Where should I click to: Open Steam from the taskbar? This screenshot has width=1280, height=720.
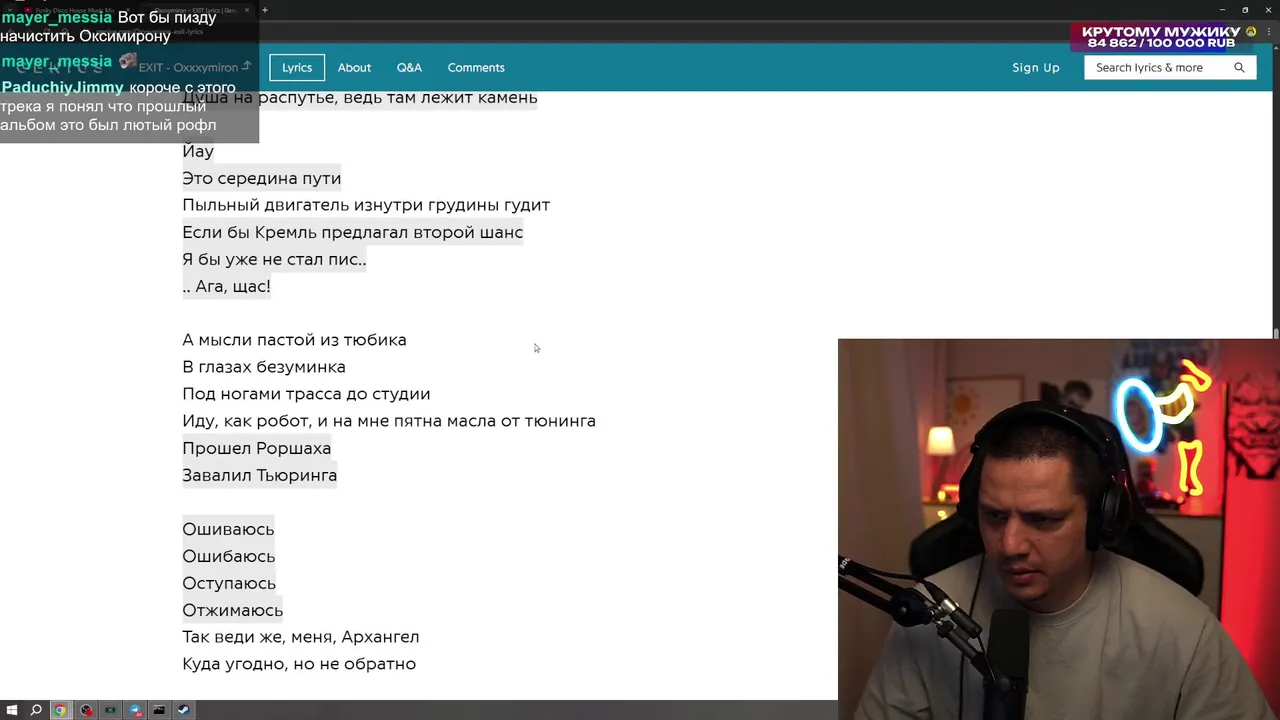pos(183,710)
